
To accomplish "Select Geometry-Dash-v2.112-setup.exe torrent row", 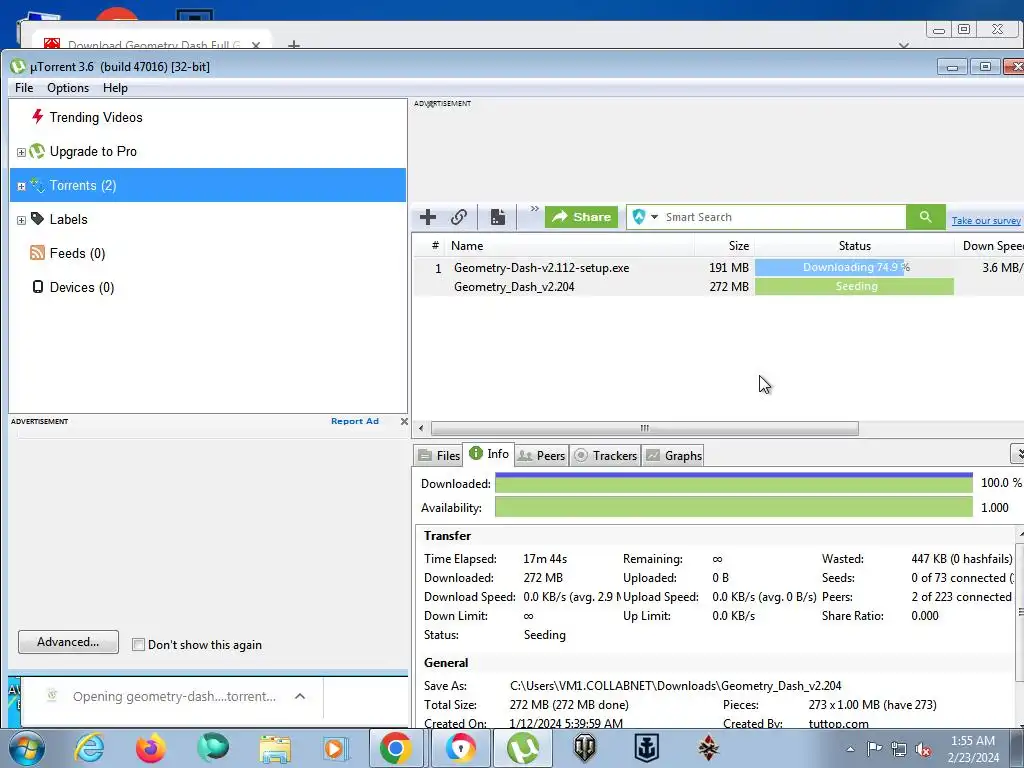I will [717, 268].
